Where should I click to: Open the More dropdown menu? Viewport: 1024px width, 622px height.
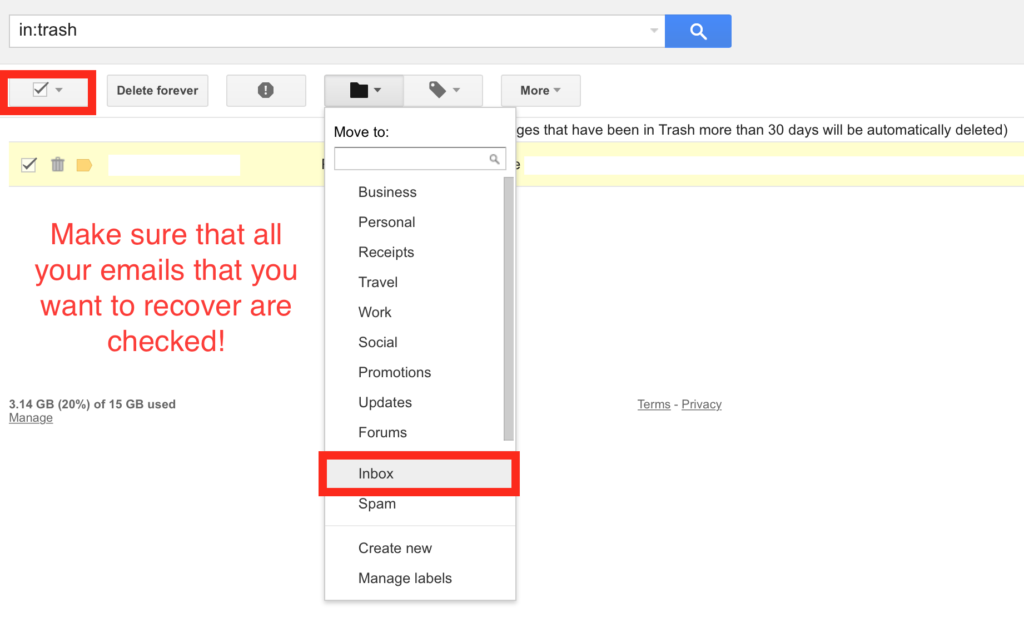(540, 90)
